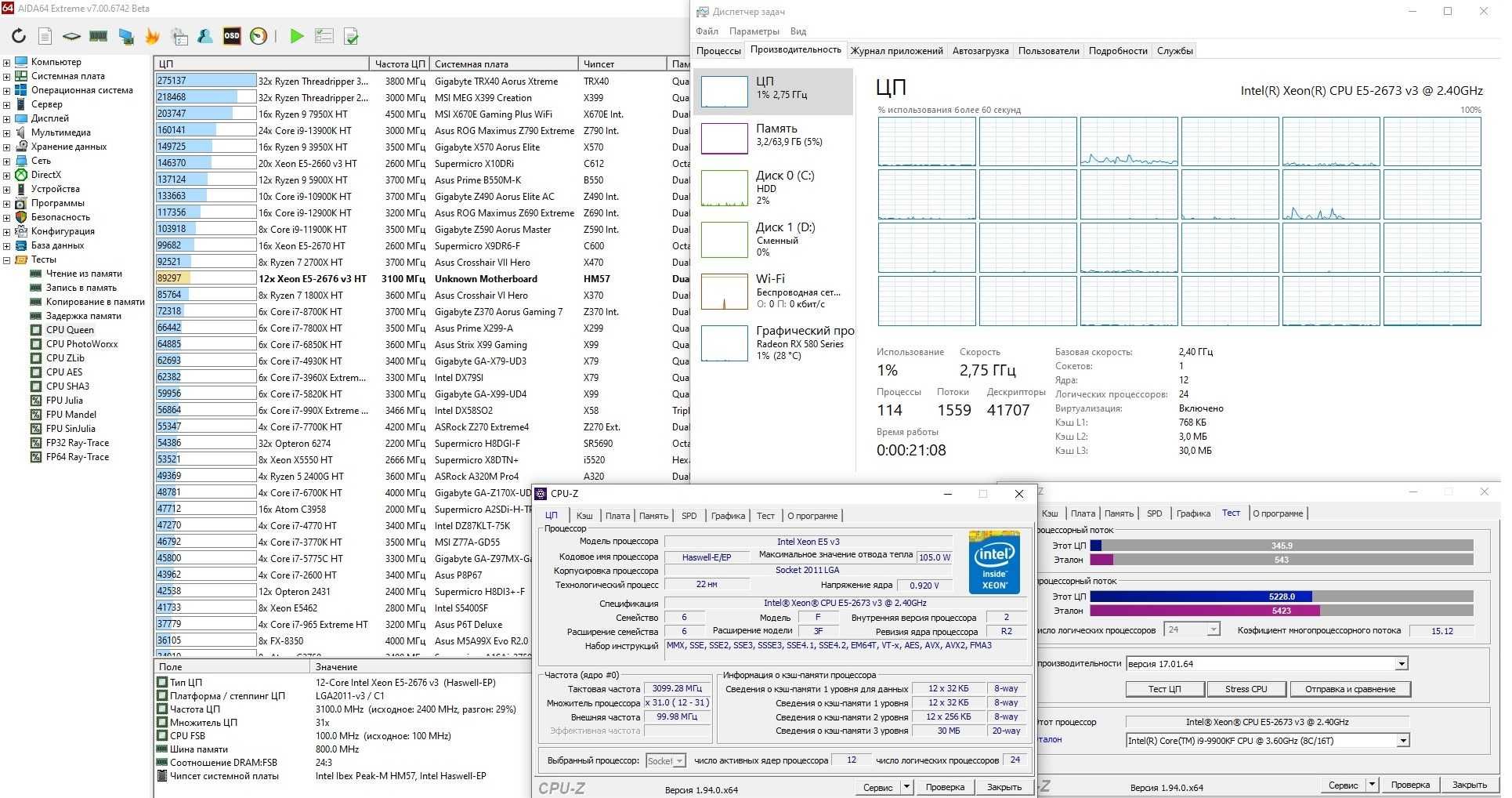The width and height of the screenshot is (1512, 798).
Task: Select DirectX in the AIDA64 tree
Action: pyautogui.click(x=45, y=175)
